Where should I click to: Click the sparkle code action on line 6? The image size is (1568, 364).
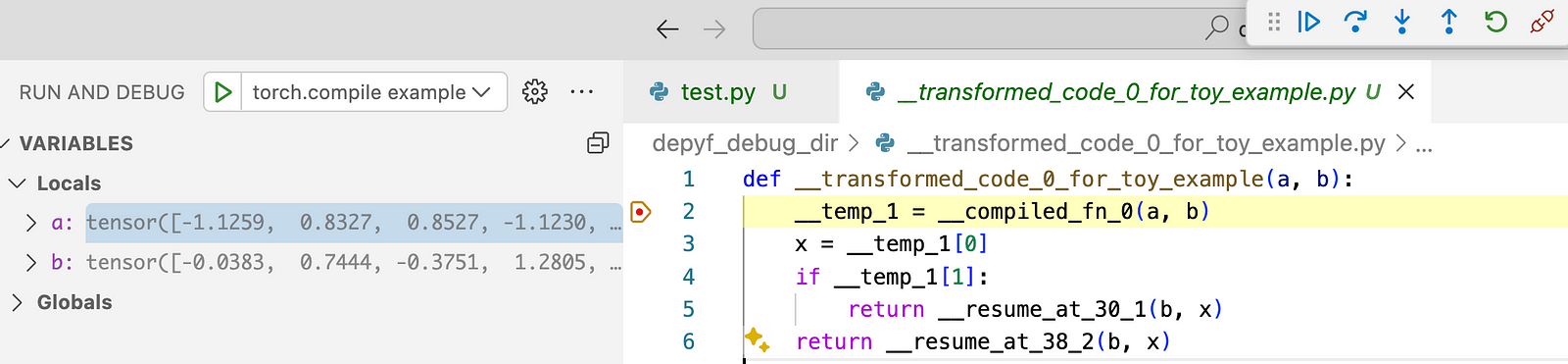point(757,339)
